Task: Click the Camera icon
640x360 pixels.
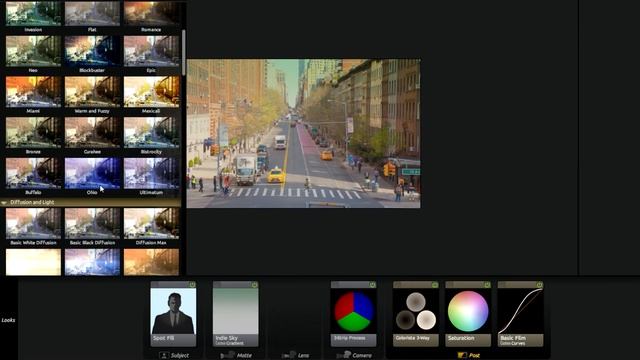Action: [x=344, y=355]
